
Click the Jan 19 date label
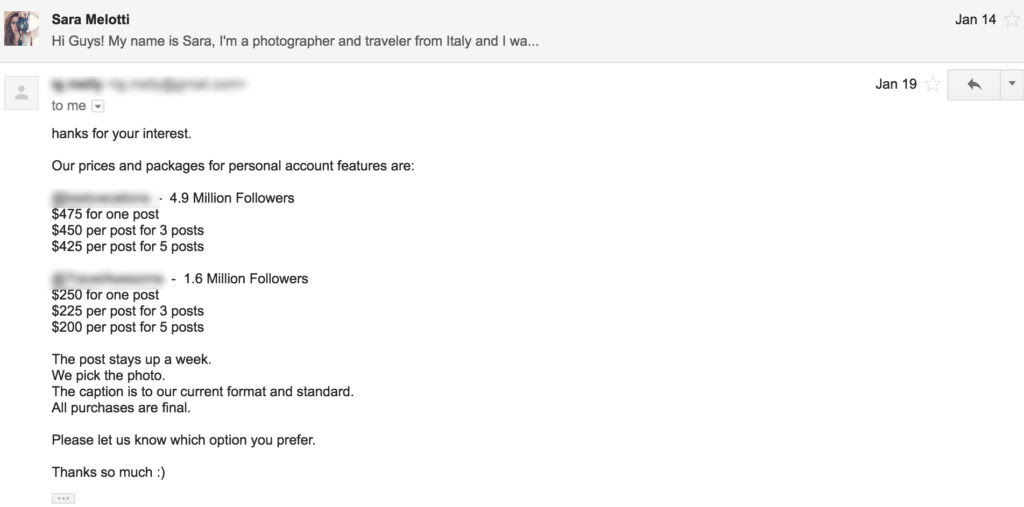click(896, 84)
